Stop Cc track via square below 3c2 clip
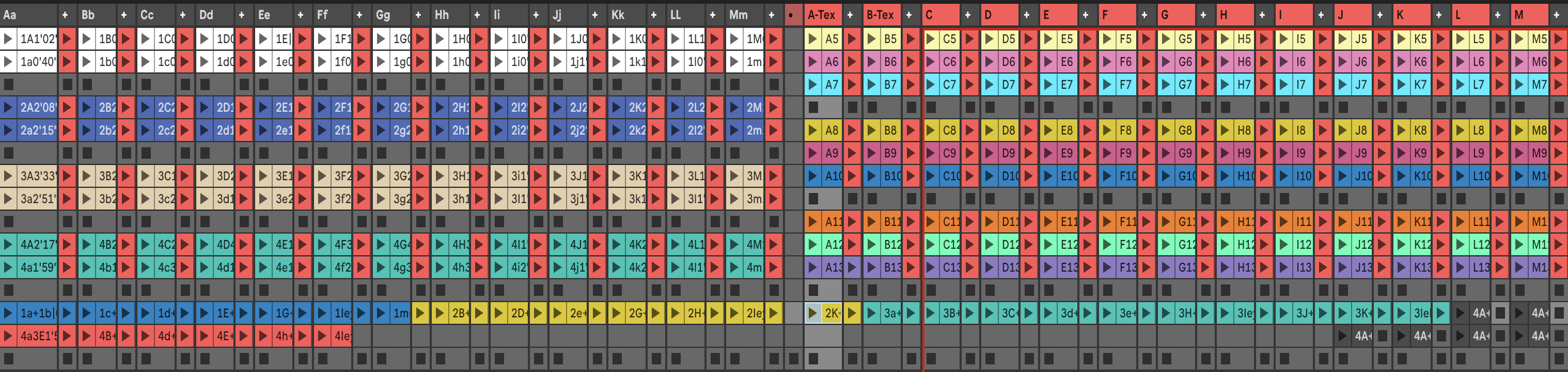 point(146,222)
